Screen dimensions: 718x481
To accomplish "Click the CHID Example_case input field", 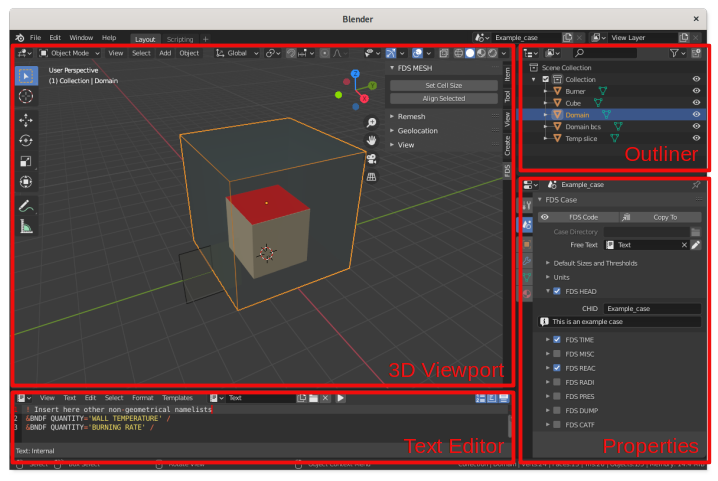I will coord(652,309).
